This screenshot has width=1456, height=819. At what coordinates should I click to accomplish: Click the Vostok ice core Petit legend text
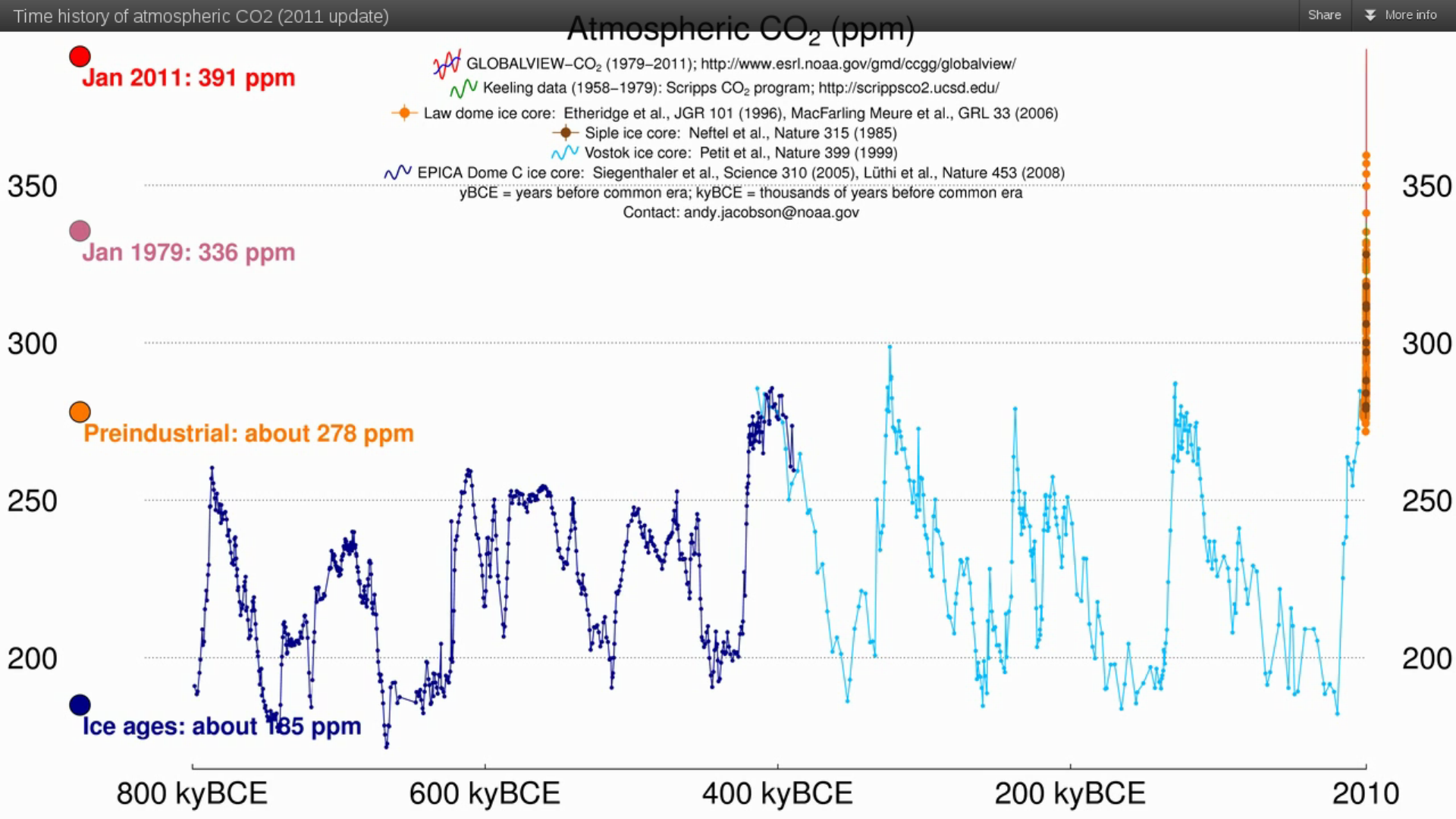point(741,152)
